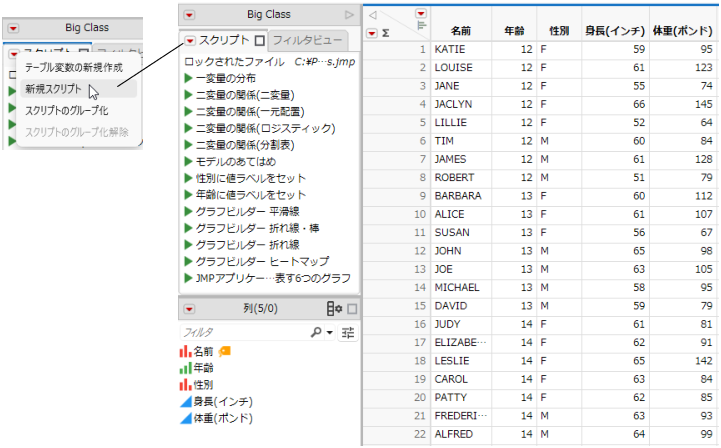Viewport: 721px width, 448px height.
Task: Click weight value 142 in LESLIE row
Action: [683, 361]
